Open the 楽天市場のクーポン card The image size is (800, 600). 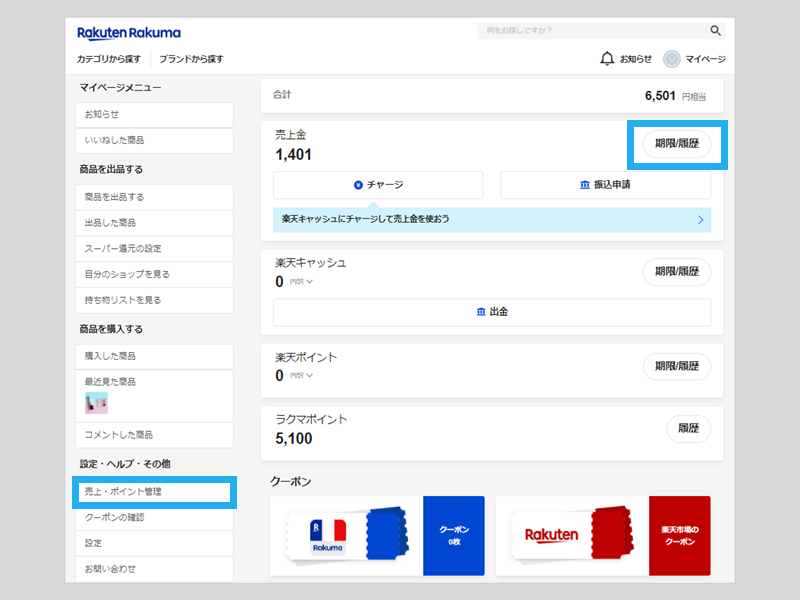pyautogui.click(x=603, y=536)
